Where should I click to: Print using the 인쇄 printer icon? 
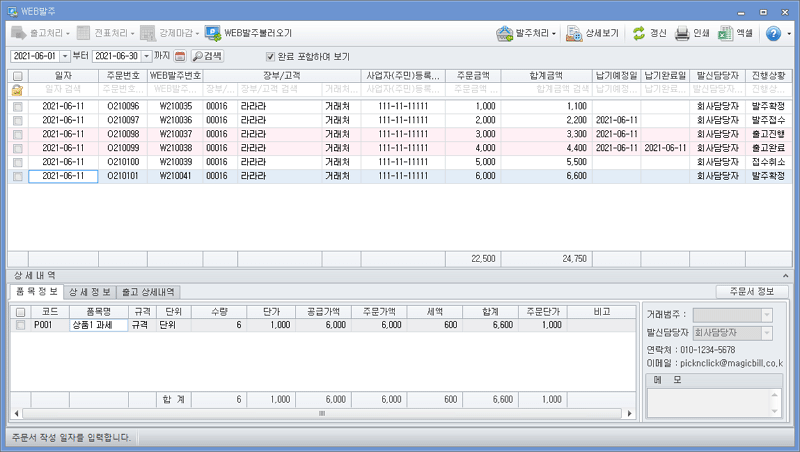[x=682, y=33]
